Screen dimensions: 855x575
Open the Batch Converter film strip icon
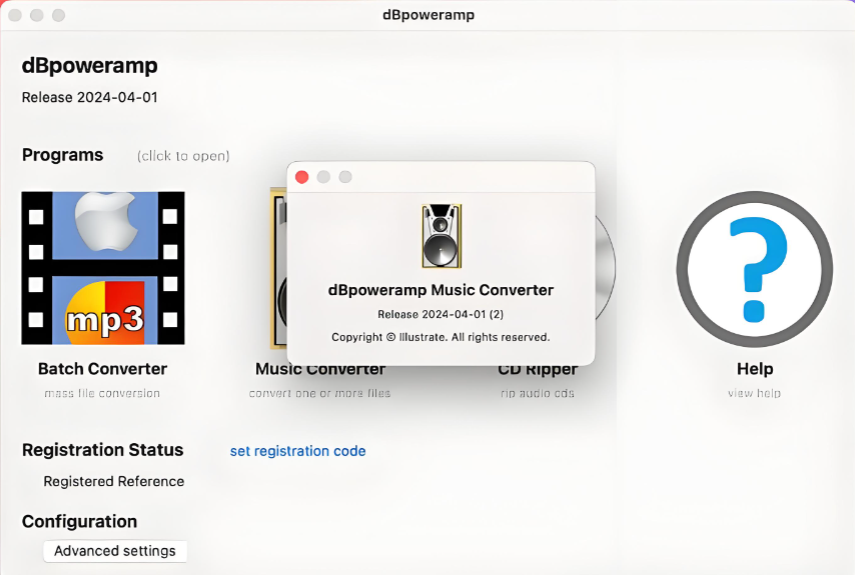pyautogui.click(x=103, y=268)
